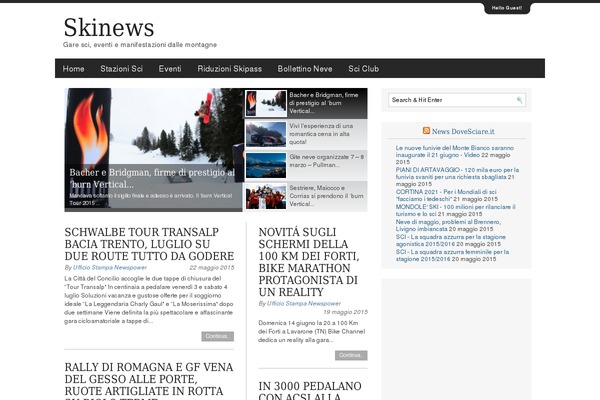600x400 pixels.
Task: Open news 'SCI - La squadra azzurra per la stagione agonistica'
Action: [451, 240]
